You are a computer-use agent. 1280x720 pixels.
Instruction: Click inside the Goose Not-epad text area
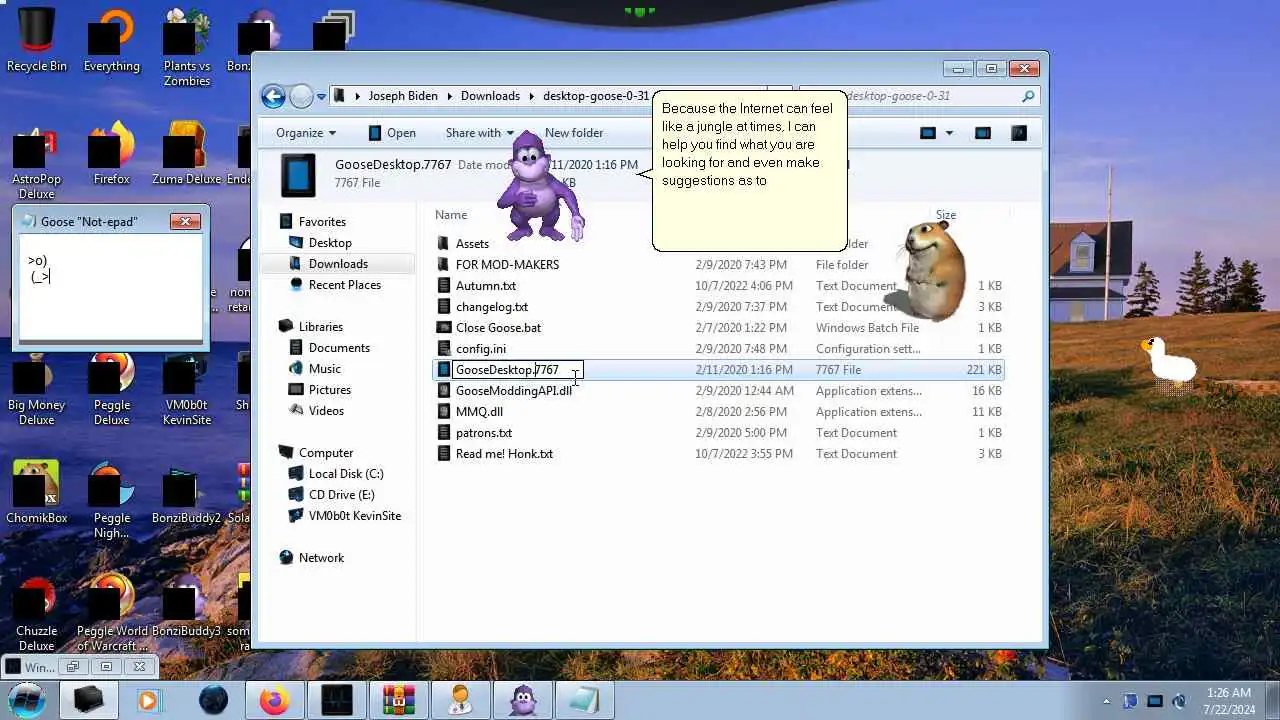tap(111, 287)
